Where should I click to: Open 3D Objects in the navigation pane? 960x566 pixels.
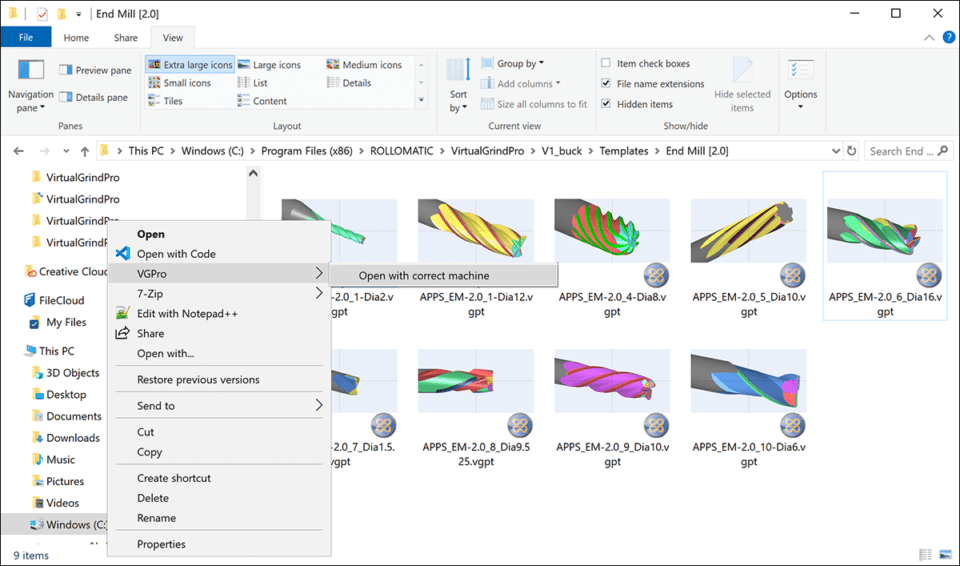(x=65, y=372)
